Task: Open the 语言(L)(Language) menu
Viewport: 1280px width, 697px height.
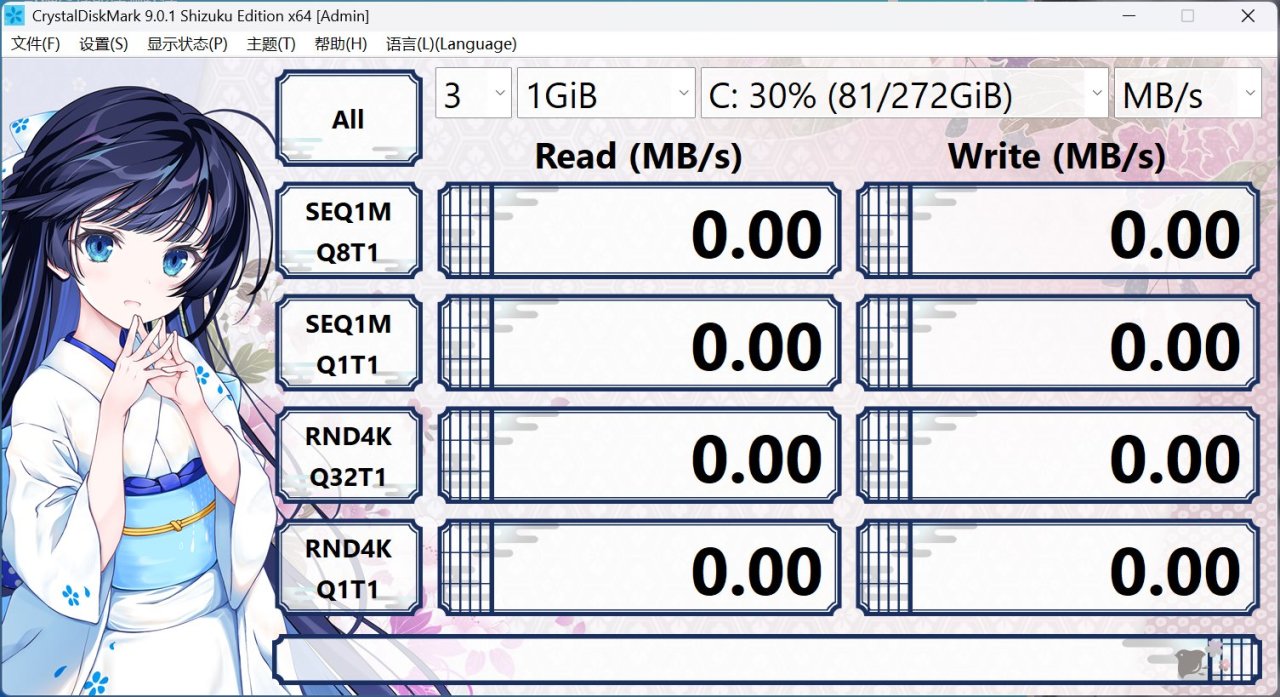Action: [x=451, y=44]
